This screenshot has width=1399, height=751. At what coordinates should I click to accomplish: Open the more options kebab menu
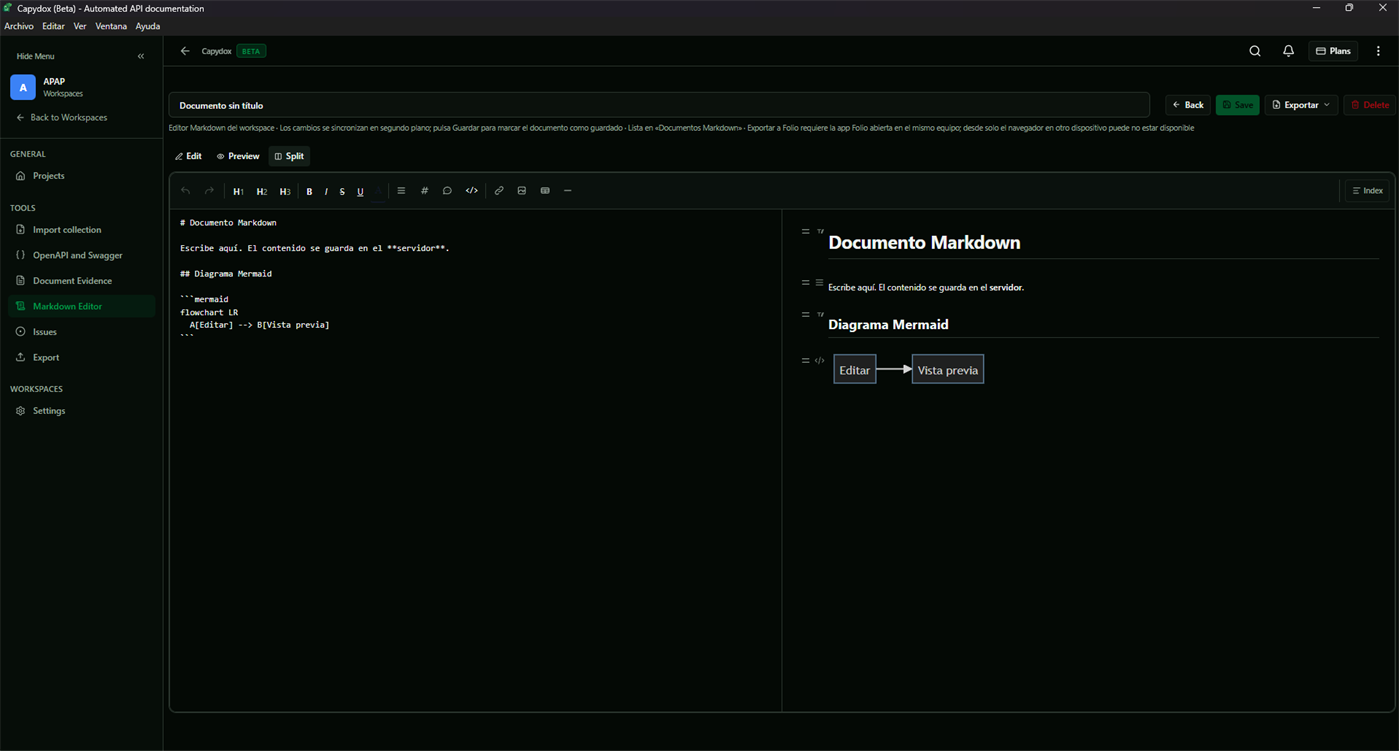click(x=1378, y=51)
